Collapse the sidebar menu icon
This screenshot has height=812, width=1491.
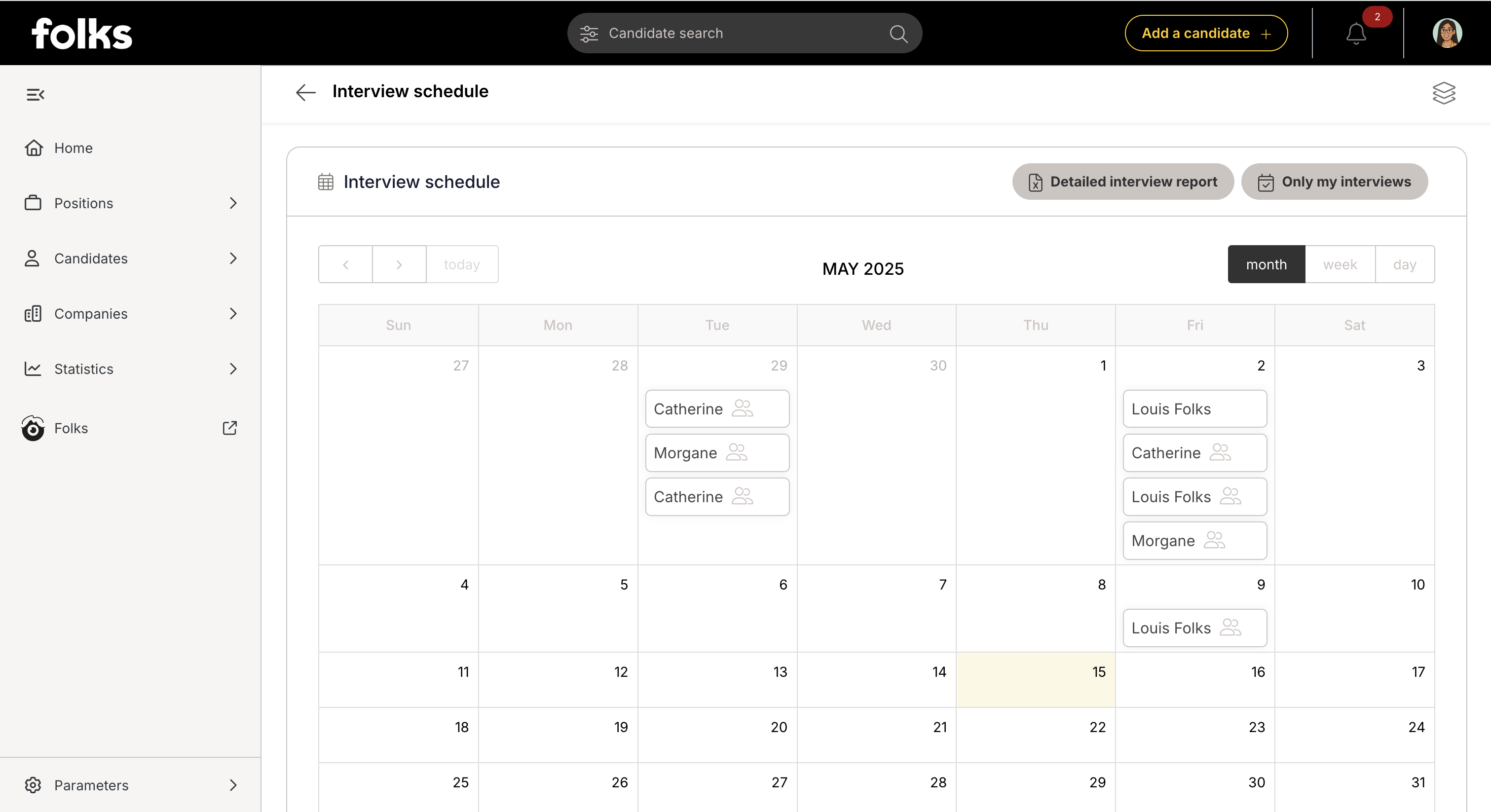[x=36, y=94]
